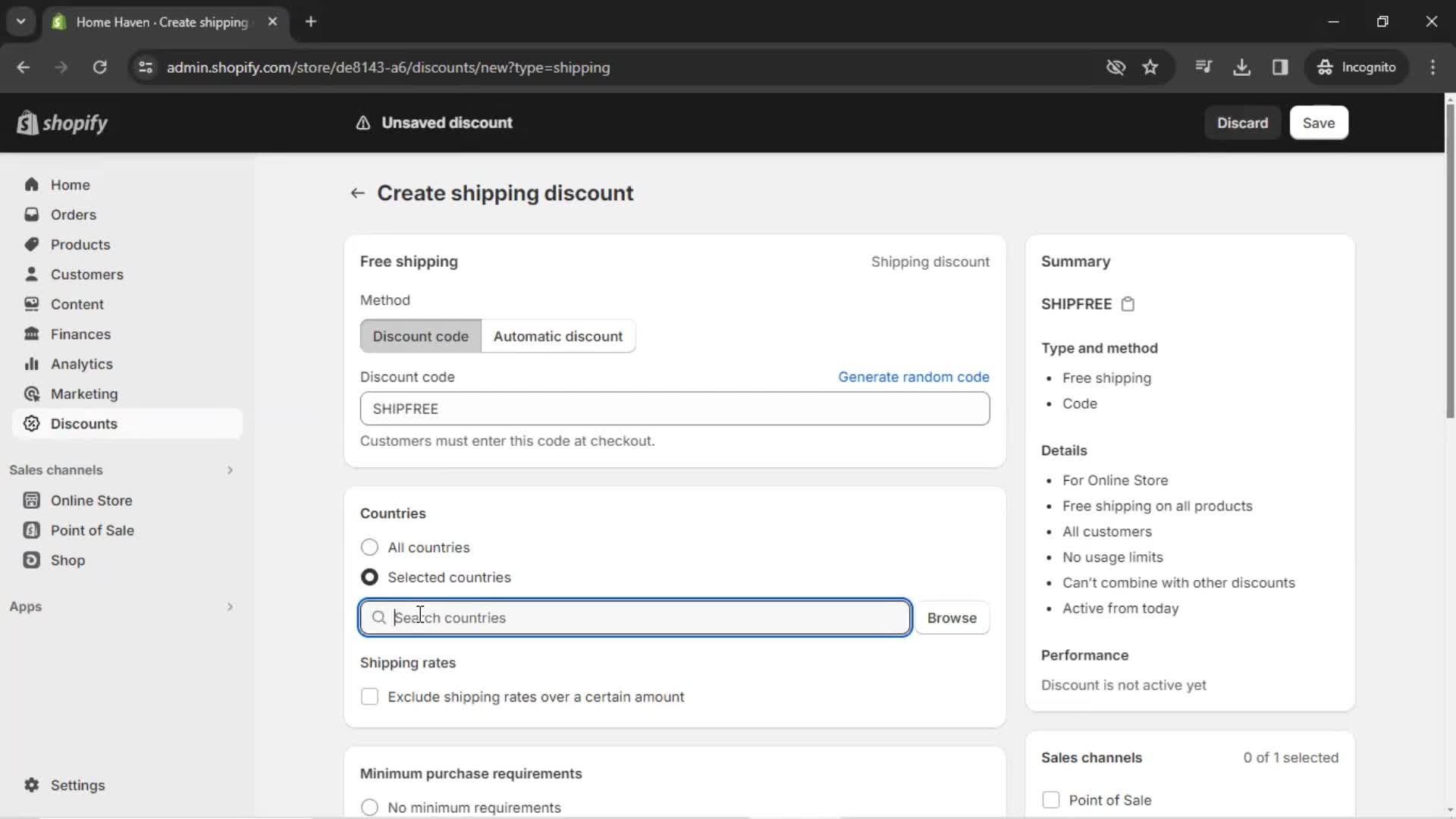1456x819 pixels.
Task: Open Marketing via sidebar icon
Action: [30, 393]
